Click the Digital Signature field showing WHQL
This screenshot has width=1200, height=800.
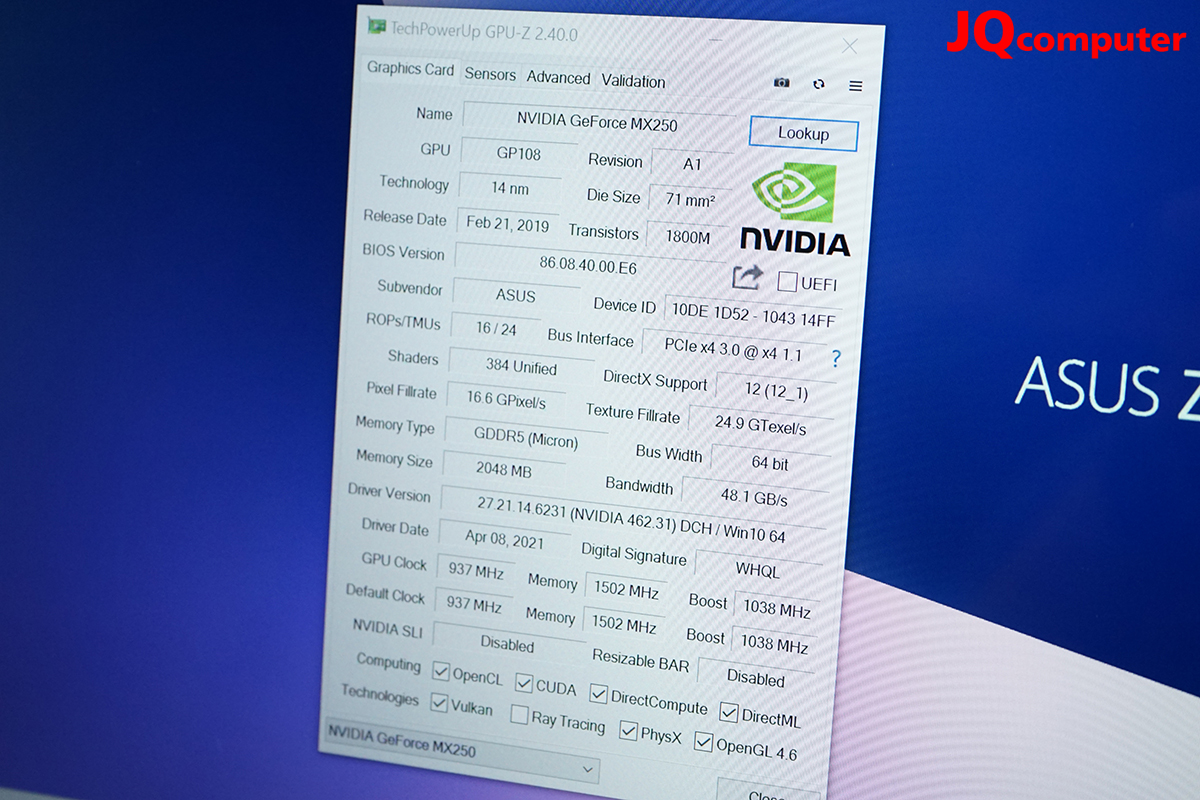[x=758, y=570]
